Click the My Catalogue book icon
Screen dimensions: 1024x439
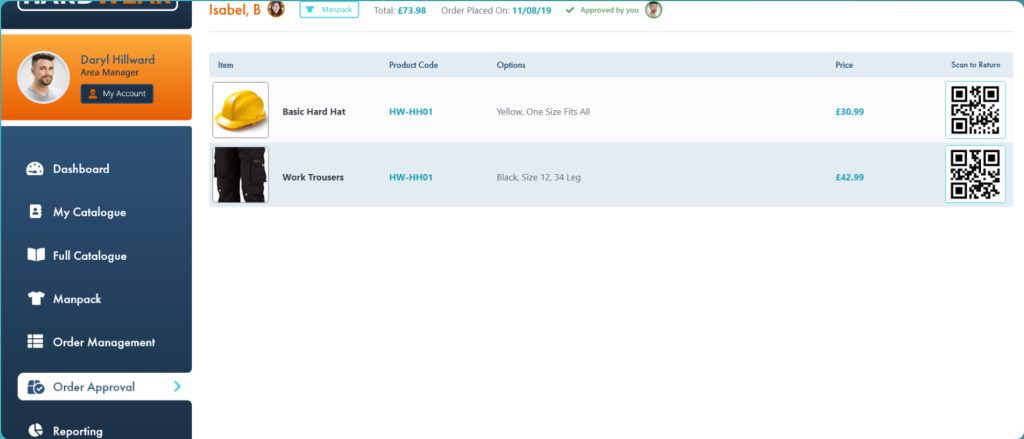pyautogui.click(x=35, y=212)
